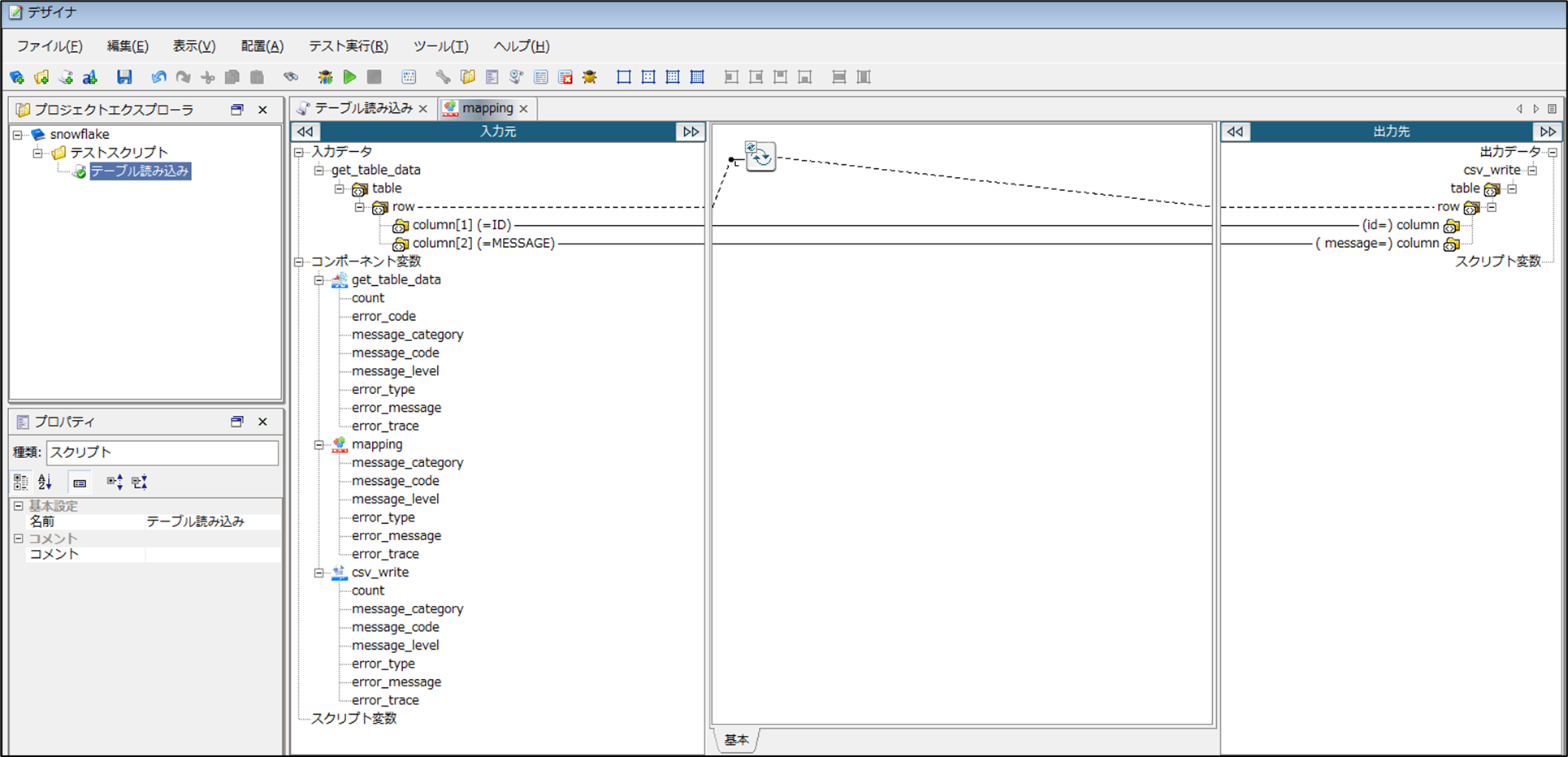The height and width of the screenshot is (757, 1568).
Task: Collapse the 出力データ node in output pane
Action: pyautogui.click(x=1553, y=152)
